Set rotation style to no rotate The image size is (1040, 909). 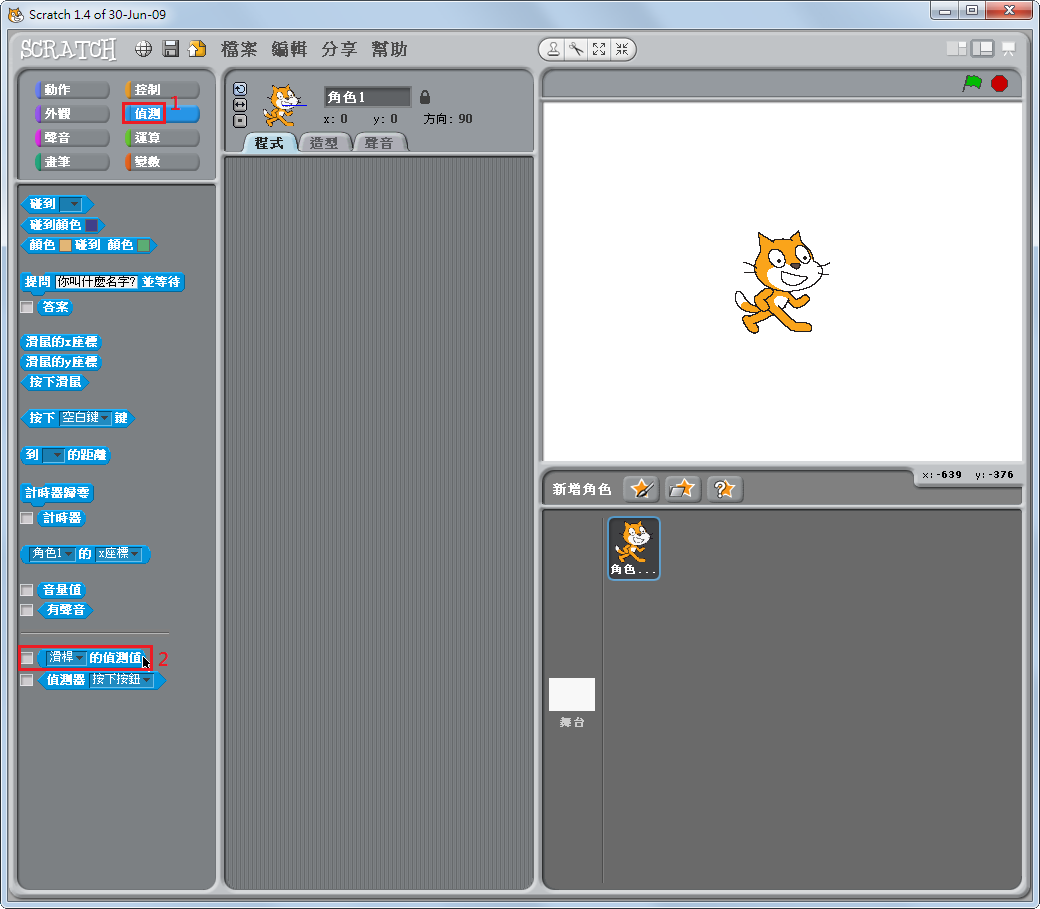click(x=240, y=121)
